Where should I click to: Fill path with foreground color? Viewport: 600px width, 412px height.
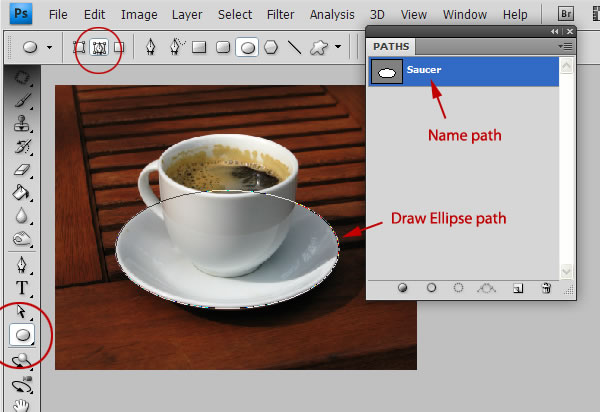tap(402, 288)
